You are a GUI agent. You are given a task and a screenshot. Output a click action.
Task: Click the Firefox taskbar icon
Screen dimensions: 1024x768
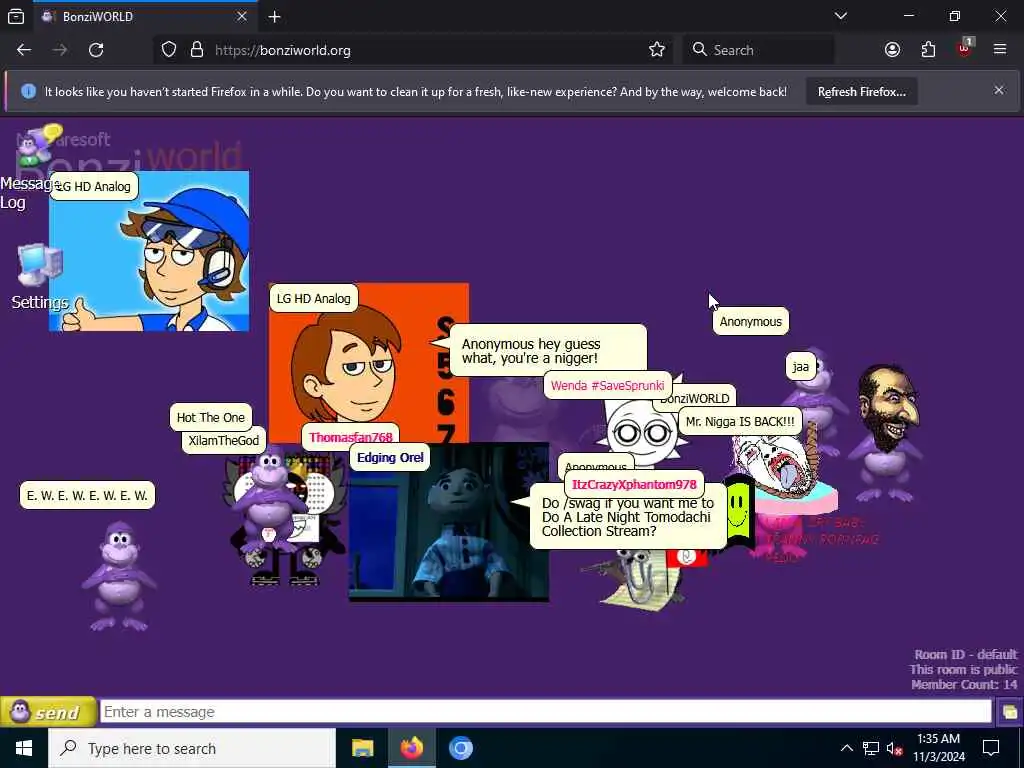point(411,748)
